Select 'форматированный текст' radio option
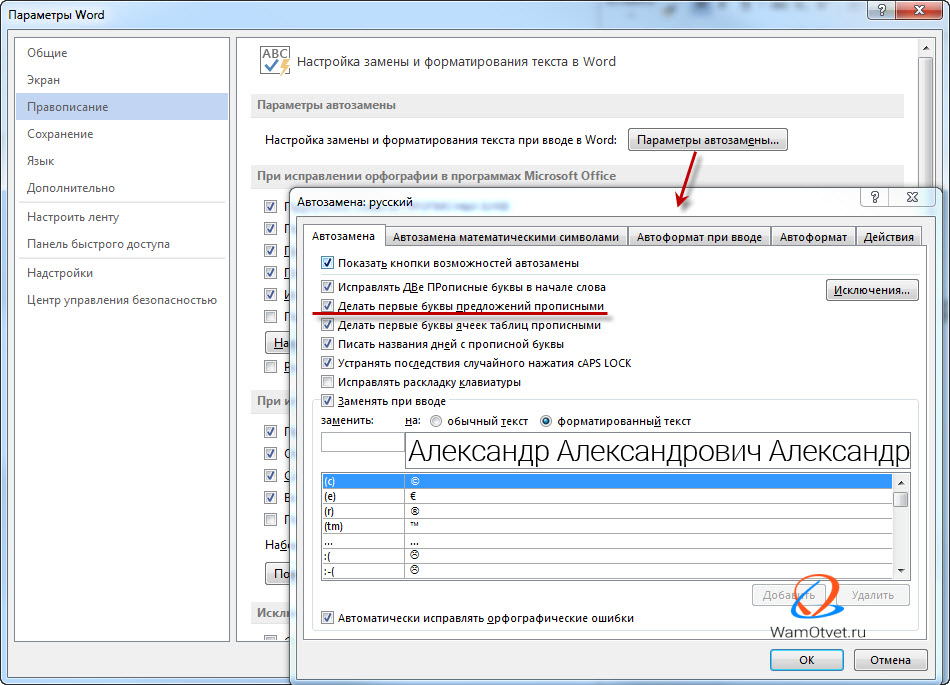This screenshot has height=685, width=950. point(546,421)
